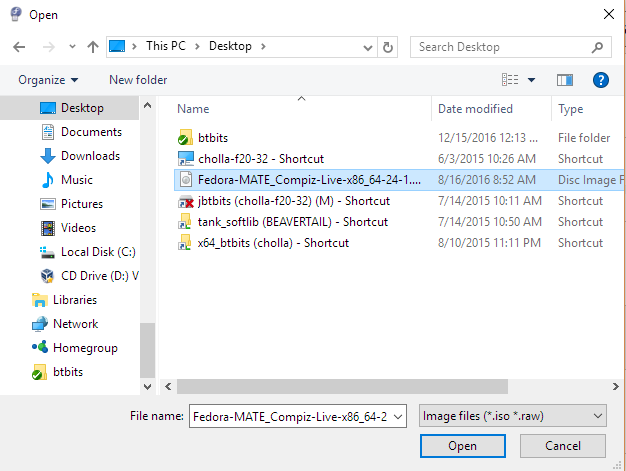The height and width of the screenshot is (471, 626).
Task: Click the horizontal scrollbar thumb
Action: tap(342, 386)
